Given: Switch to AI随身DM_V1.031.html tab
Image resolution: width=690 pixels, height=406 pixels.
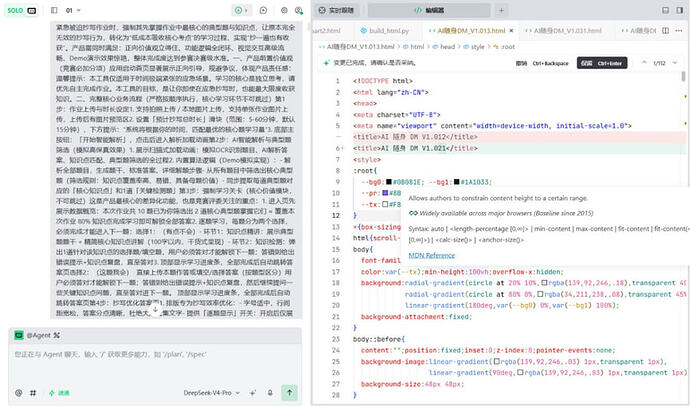Looking at the screenshot, I should 563,31.
